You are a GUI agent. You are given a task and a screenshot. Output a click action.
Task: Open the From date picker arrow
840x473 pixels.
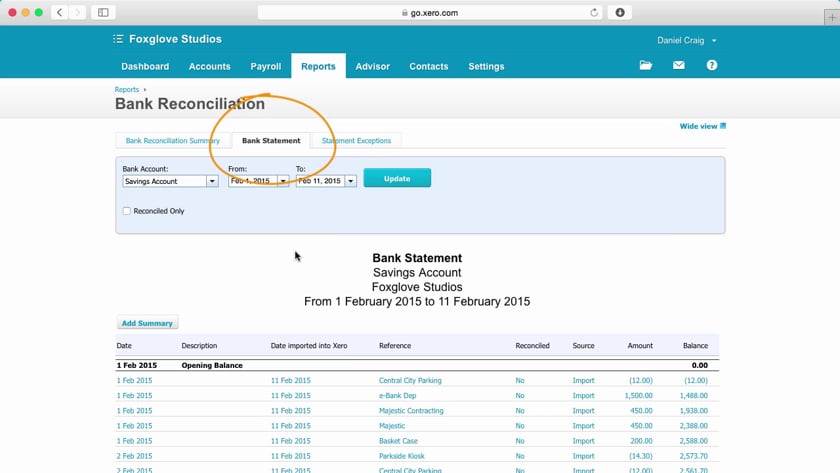(x=283, y=181)
